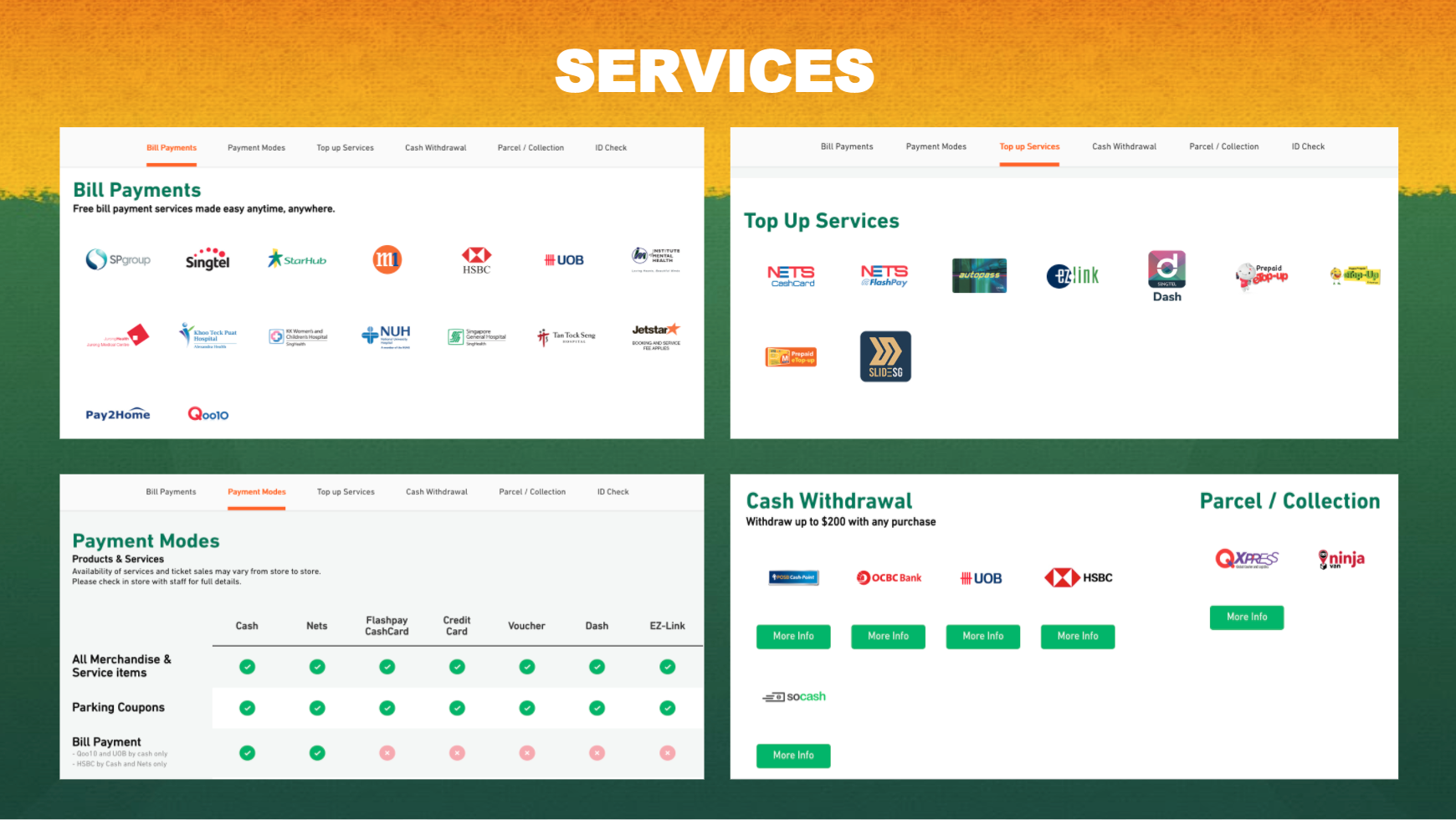Open Top up Services tab in Payment Modes panel
This screenshot has width=1456, height=820.
click(x=346, y=492)
